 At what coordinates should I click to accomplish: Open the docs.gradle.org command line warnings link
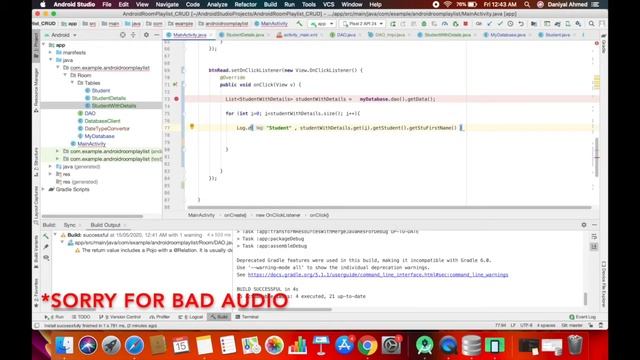pyautogui.click(x=378, y=275)
